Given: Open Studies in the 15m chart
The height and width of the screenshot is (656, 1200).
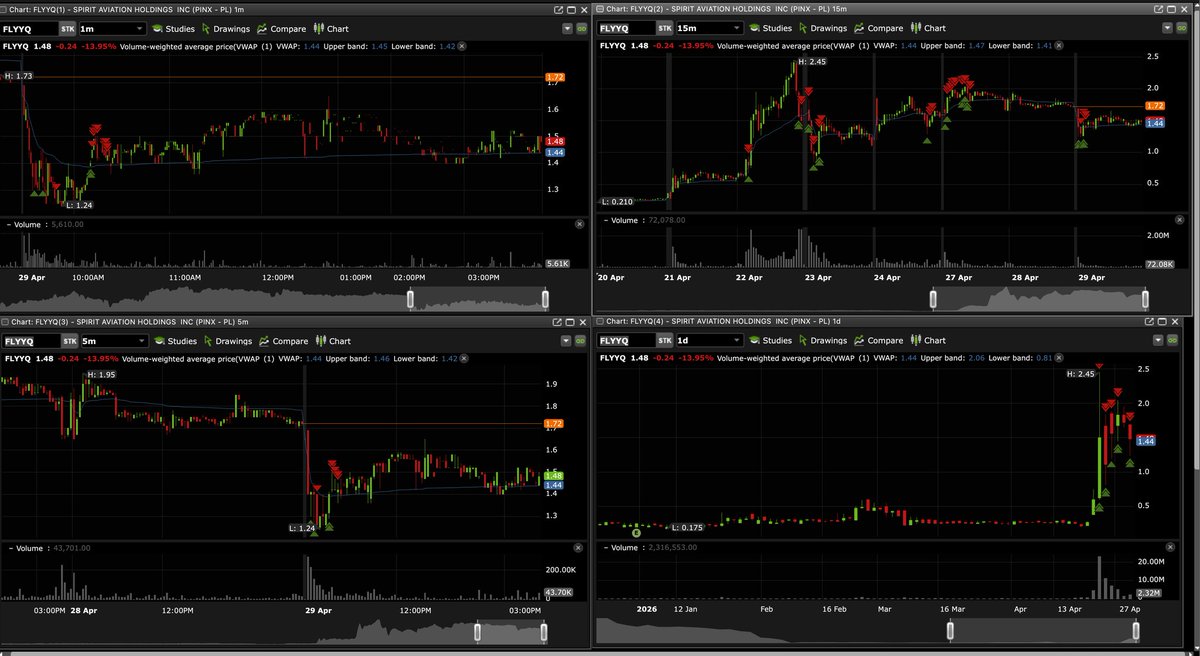Looking at the screenshot, I should (770, 28).
